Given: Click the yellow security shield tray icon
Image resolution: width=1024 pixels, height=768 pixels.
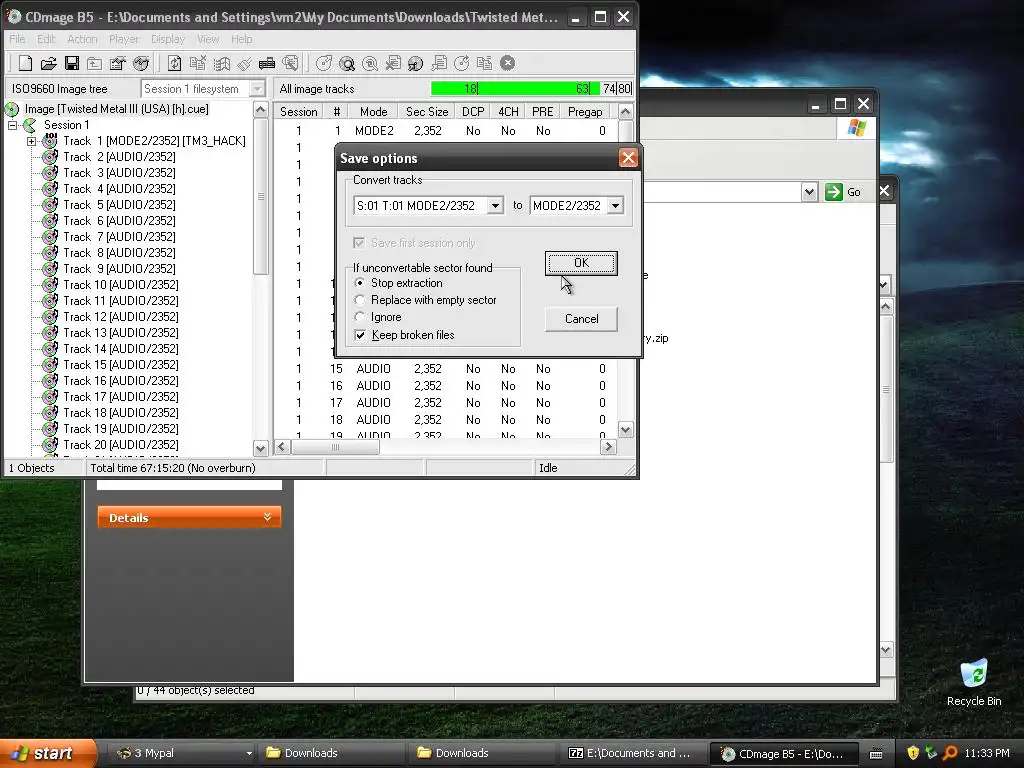Looking at the screenshot, I should 913,752.
